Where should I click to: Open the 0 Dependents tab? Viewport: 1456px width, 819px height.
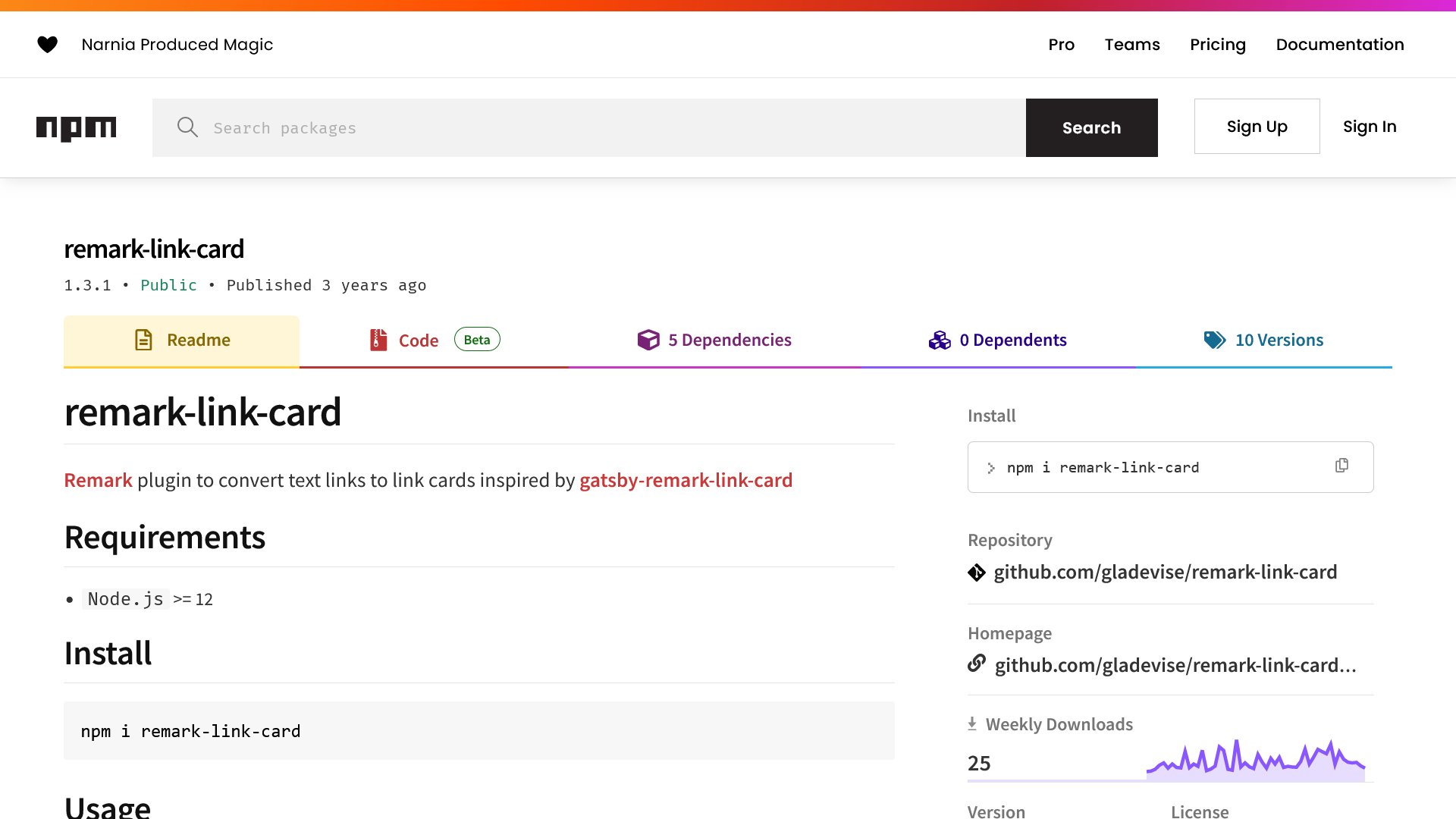pos(998,340)
